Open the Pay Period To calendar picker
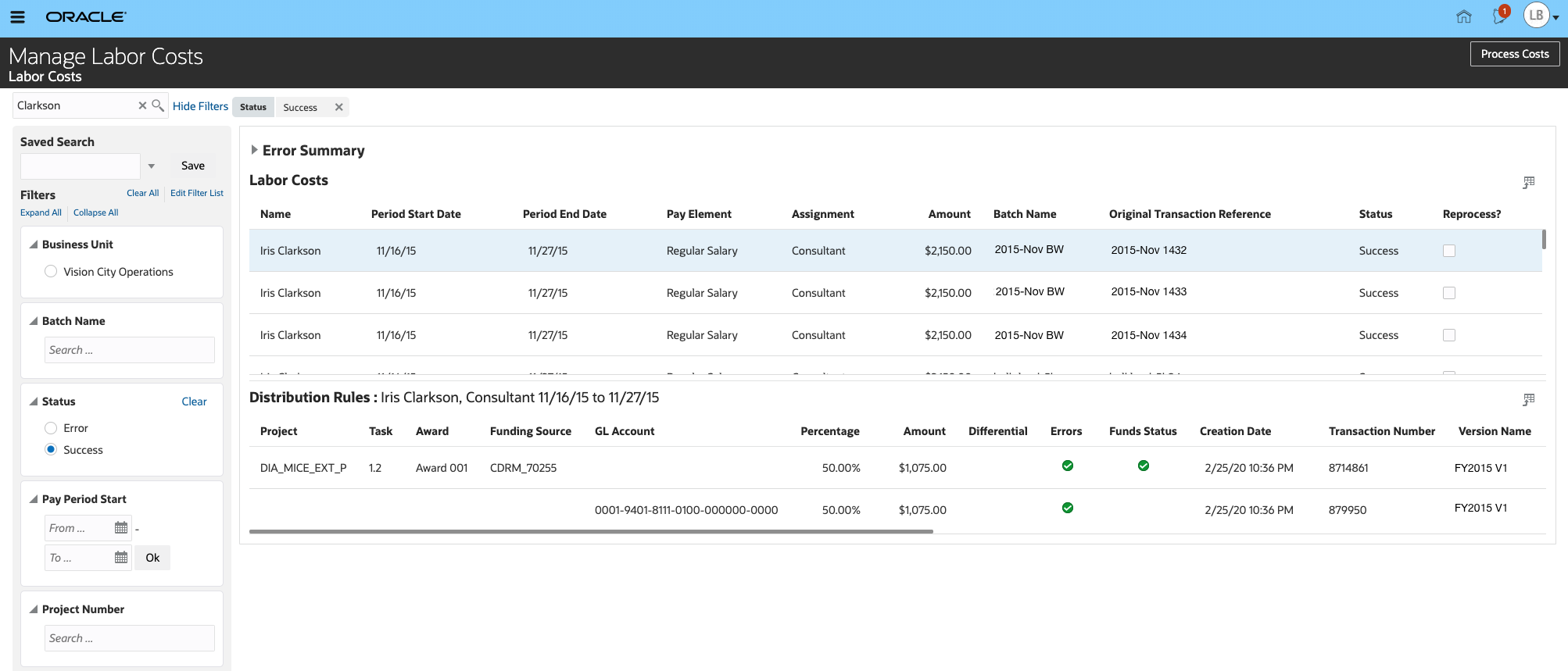Image resolution: width=1568 pixels, height=671 pixels. click(121, 558)
